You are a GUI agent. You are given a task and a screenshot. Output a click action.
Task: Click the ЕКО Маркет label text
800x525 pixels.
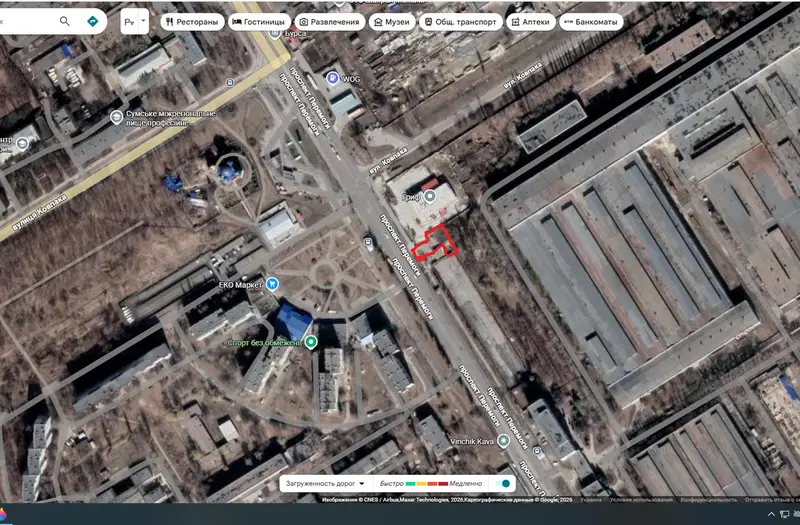pos(241,285)
